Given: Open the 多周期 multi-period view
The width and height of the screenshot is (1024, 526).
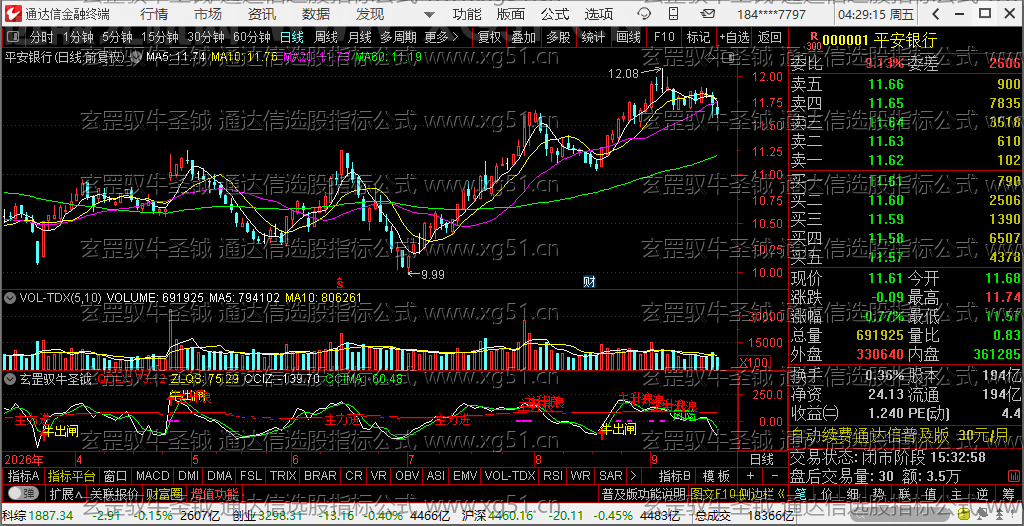Looking at the screenshot, I should pos(399,37).
